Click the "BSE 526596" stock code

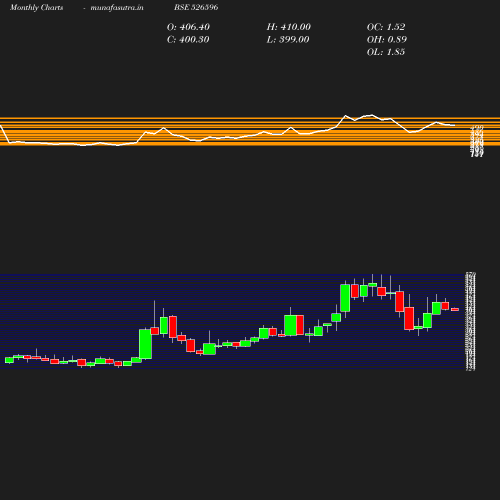(x=196, y=7)
